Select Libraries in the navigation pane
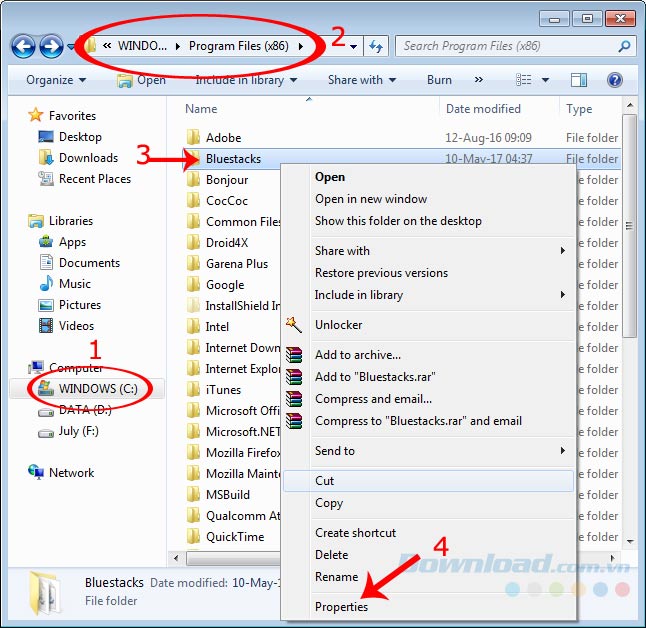Screen dimensions: 646x628 tap(71, 221)
